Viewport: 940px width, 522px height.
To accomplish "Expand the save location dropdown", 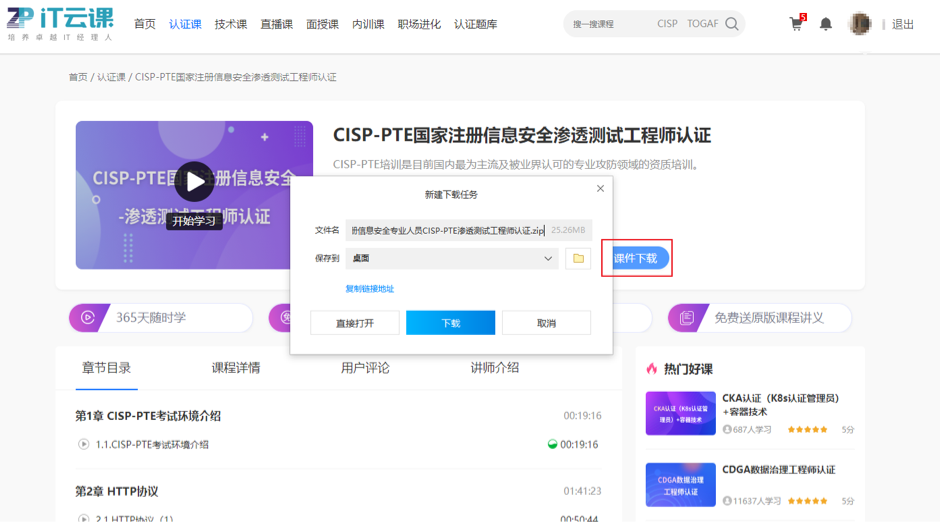I will [548, 258].
